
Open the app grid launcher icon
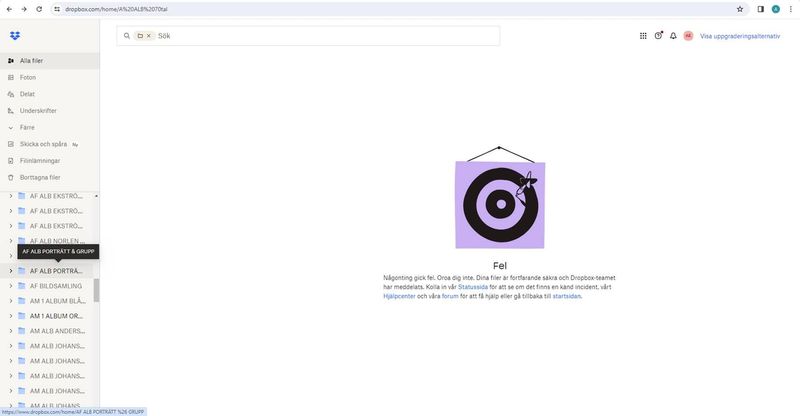click(x=643, y=35)
